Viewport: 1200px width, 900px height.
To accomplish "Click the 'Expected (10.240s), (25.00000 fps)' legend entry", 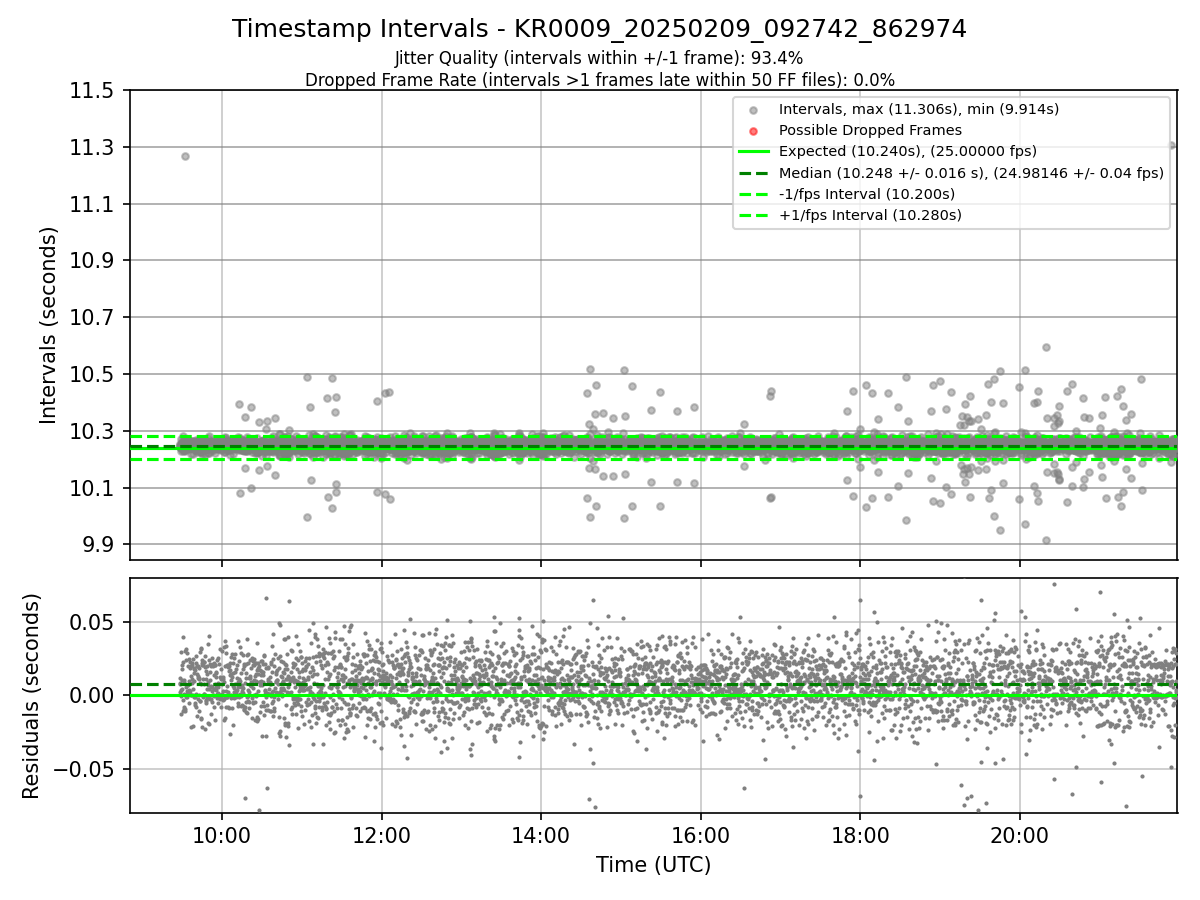I will pyautogui.click(x=907, y=151).
